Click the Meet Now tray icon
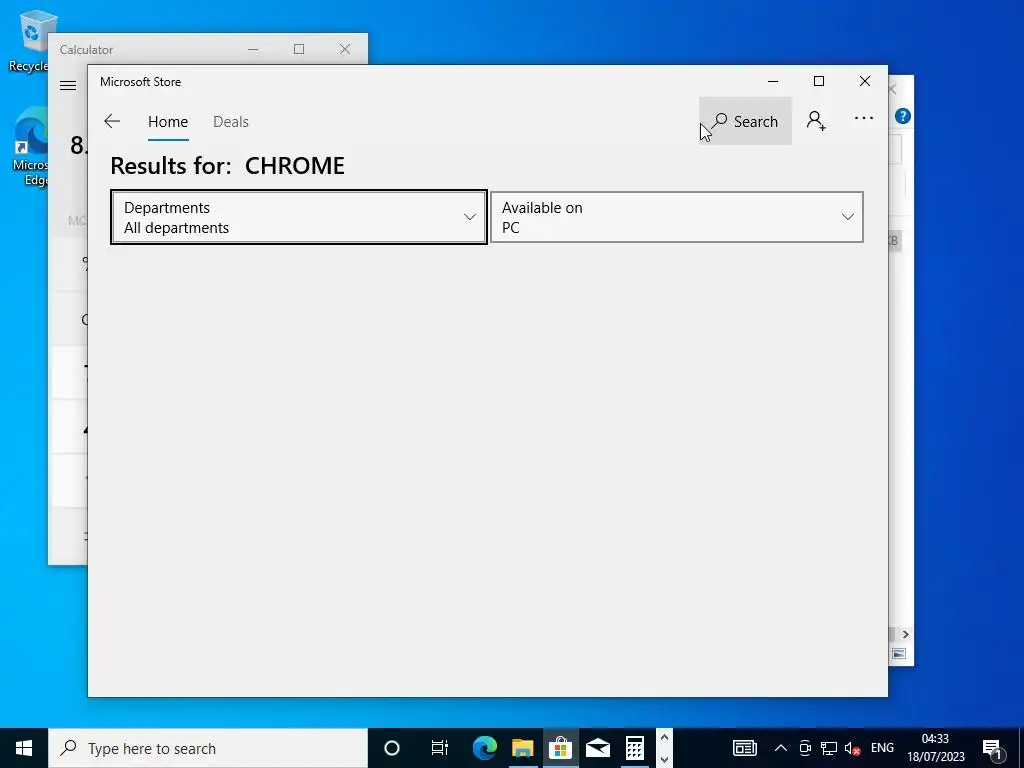Viewport: 1024px width, 768px height. (805, 748)
